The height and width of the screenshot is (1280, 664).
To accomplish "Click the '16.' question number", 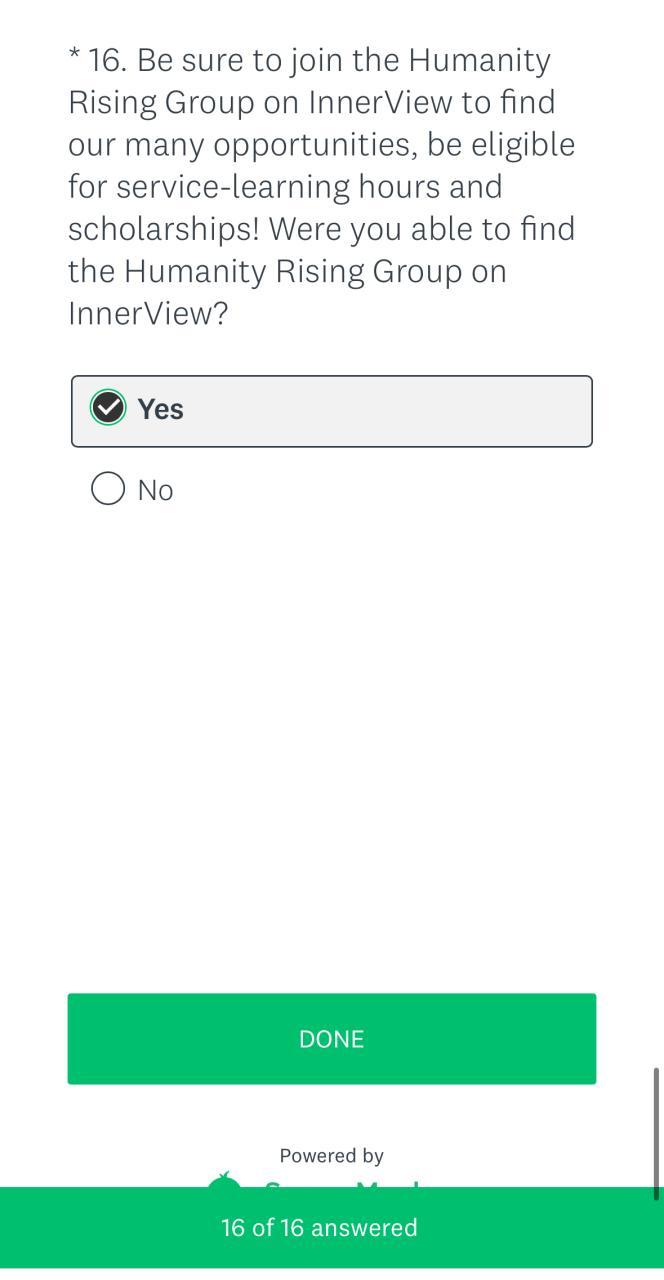I will 108,61.
